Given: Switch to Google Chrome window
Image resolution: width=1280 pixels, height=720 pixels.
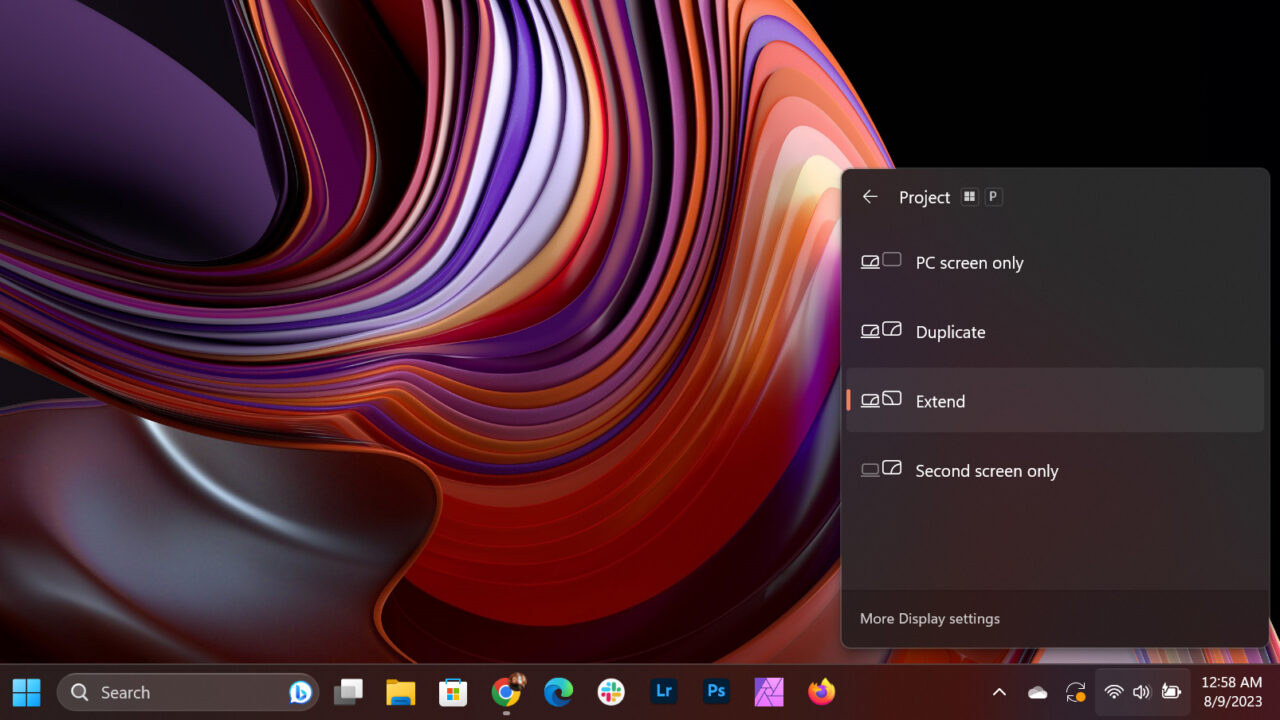Looking at the screenshot, I should [x=506, y=692].
